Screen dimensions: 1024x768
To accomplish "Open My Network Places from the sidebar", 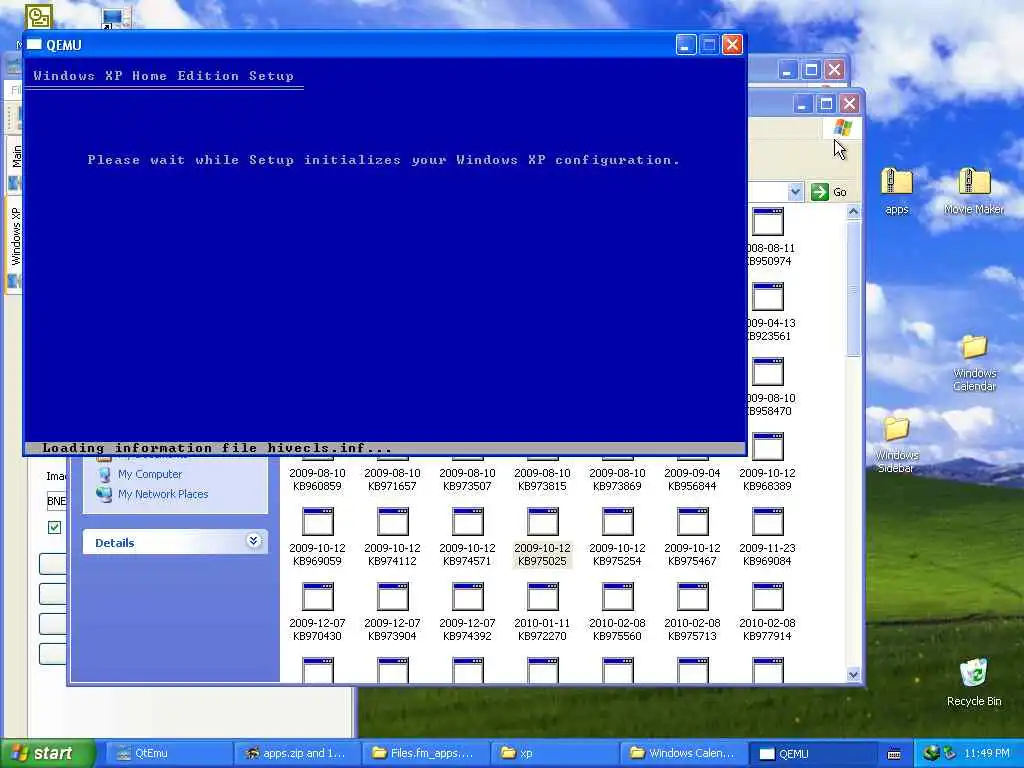I will pyautogui.click(x=163, y=494).
